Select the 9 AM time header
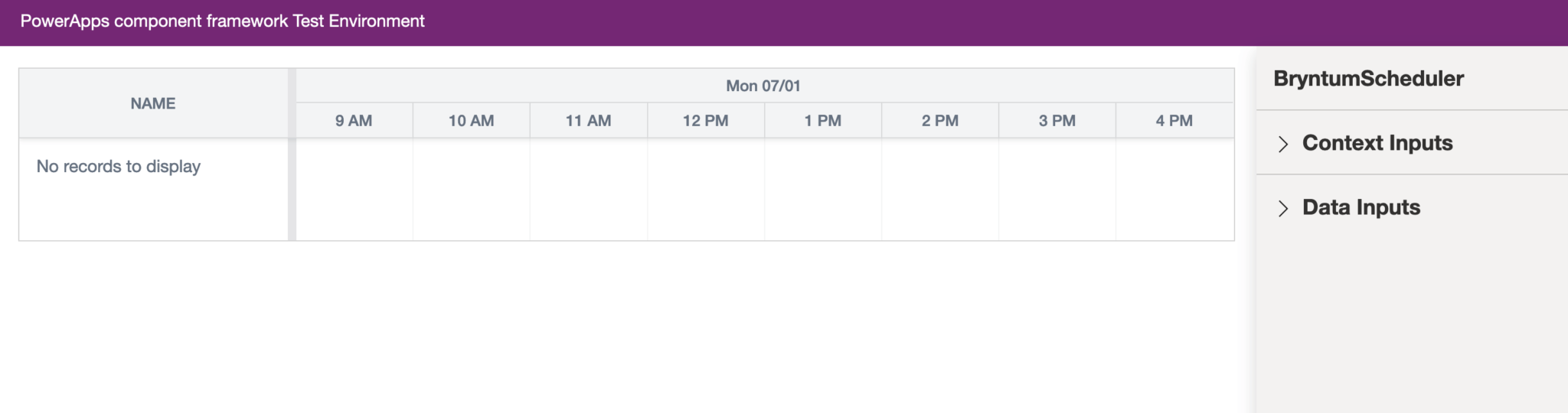The height and width of the screenshot is (413, 1568). click(354, 121)
